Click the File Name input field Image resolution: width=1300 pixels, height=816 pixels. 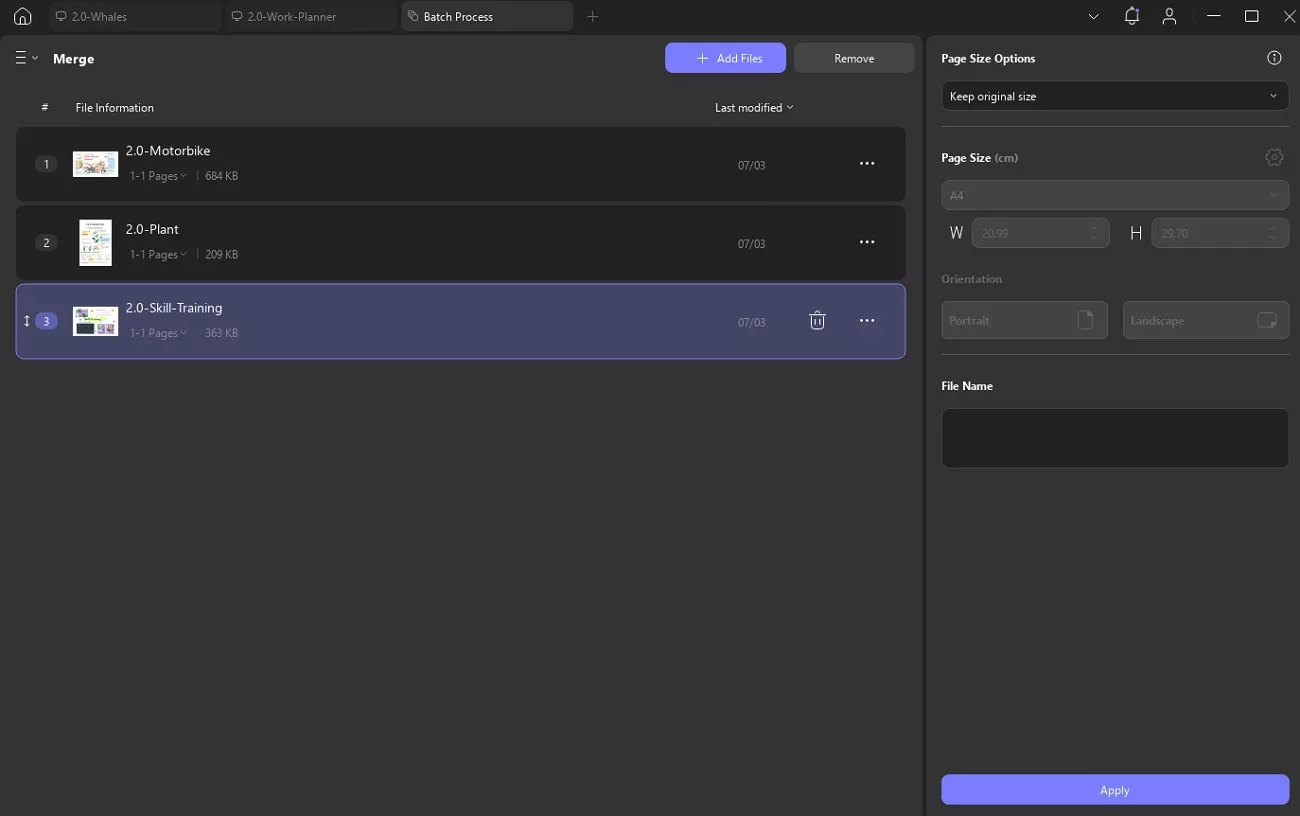click(1114, 437)
